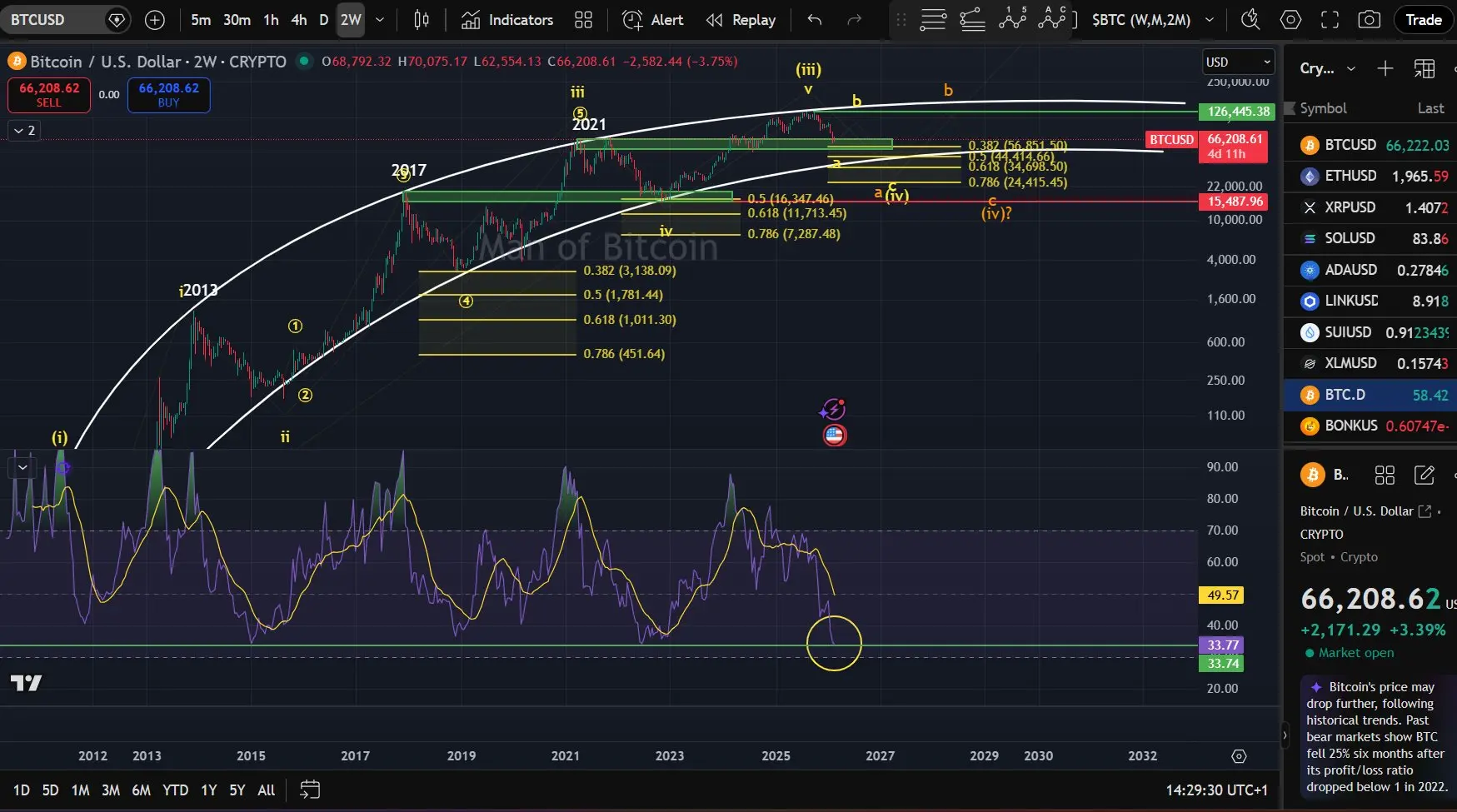
Task: Open Bitcoin / U.S. Dollar external link
Action: 1425,511
